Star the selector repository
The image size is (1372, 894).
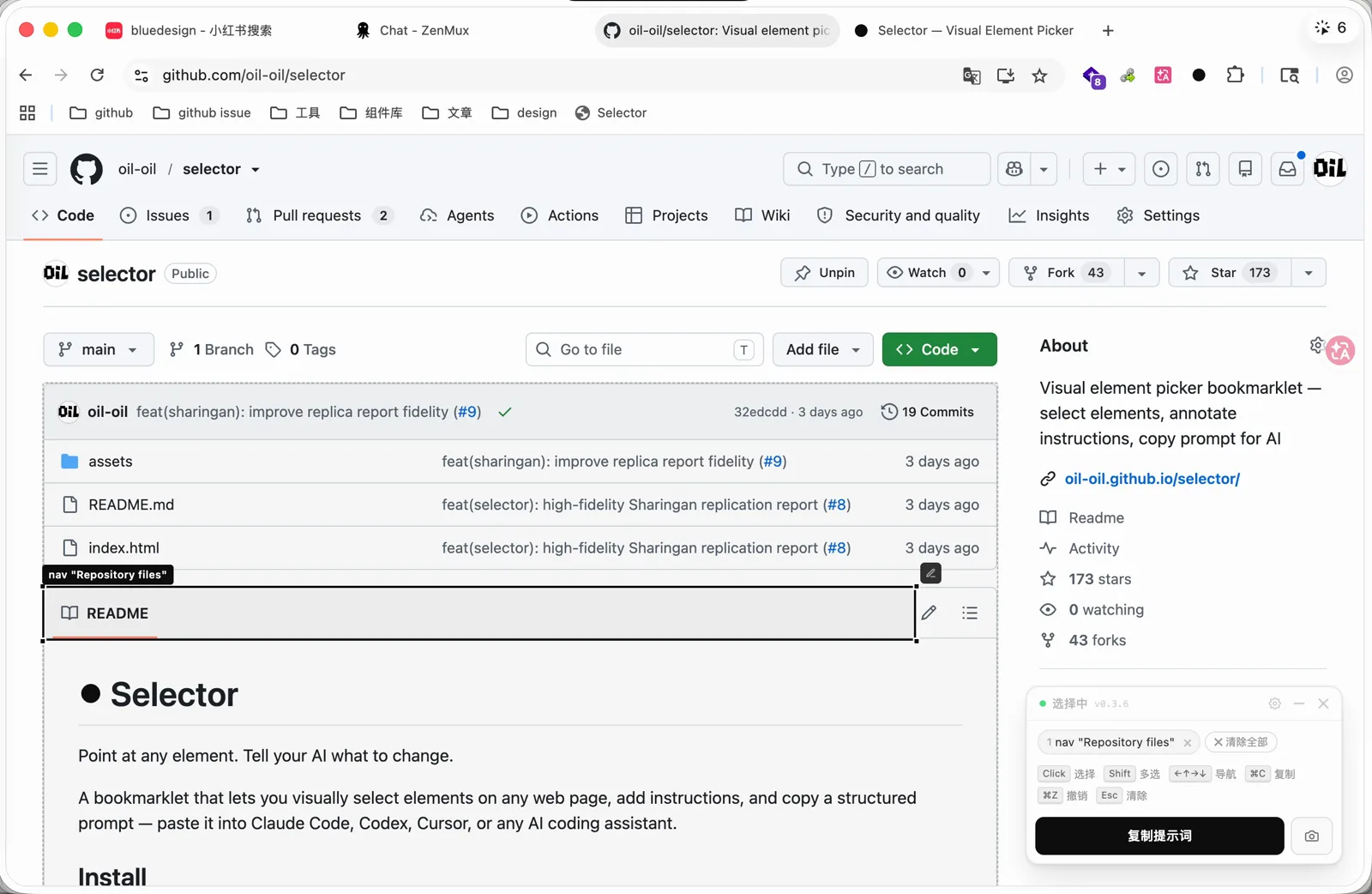coord(1230,273)
